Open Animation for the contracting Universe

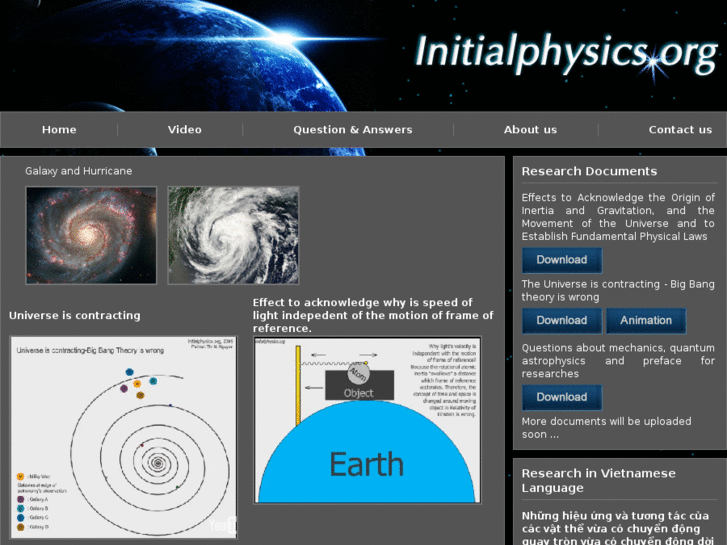pyautogui.click(x=646, y=321)
